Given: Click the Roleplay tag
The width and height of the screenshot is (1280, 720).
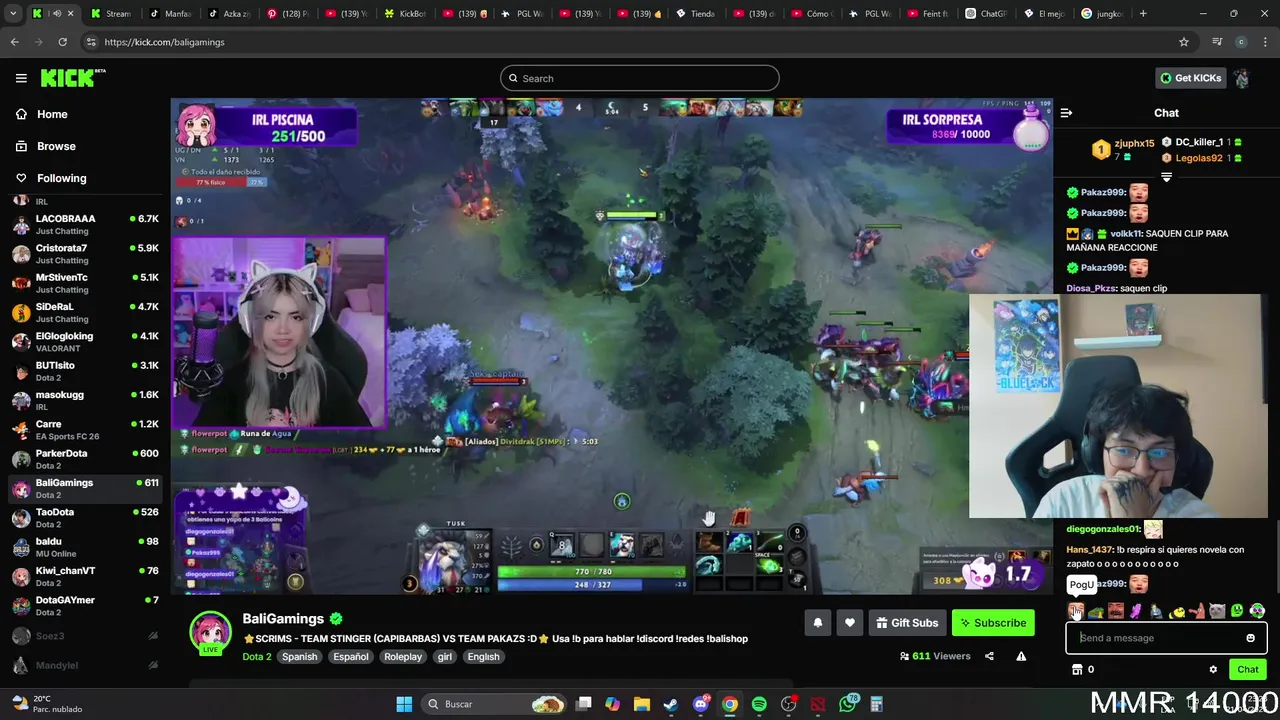Looking at the screenshot, I should click(403, 657).
